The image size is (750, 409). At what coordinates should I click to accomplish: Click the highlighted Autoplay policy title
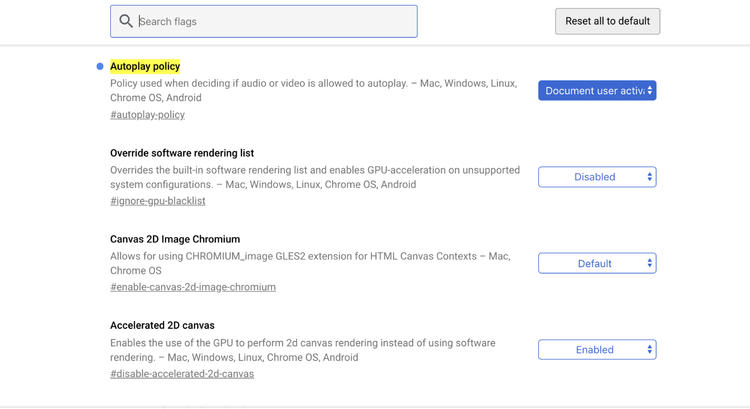pyautogui.click(x=145, y=66)
